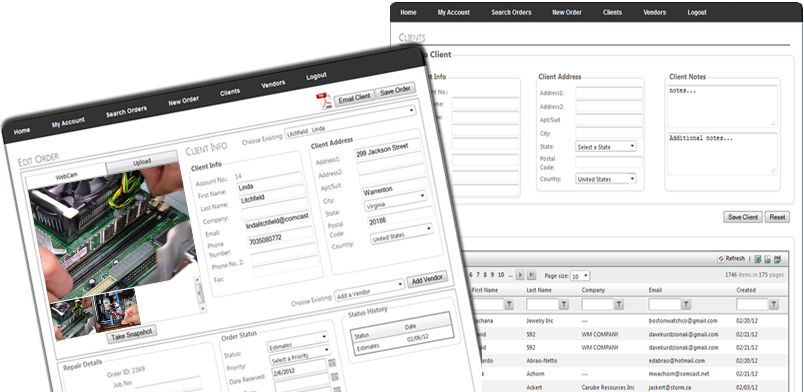Open New Order menu in Edit Order window
Viewport: 804px width, 392px height.
[183, 101]
